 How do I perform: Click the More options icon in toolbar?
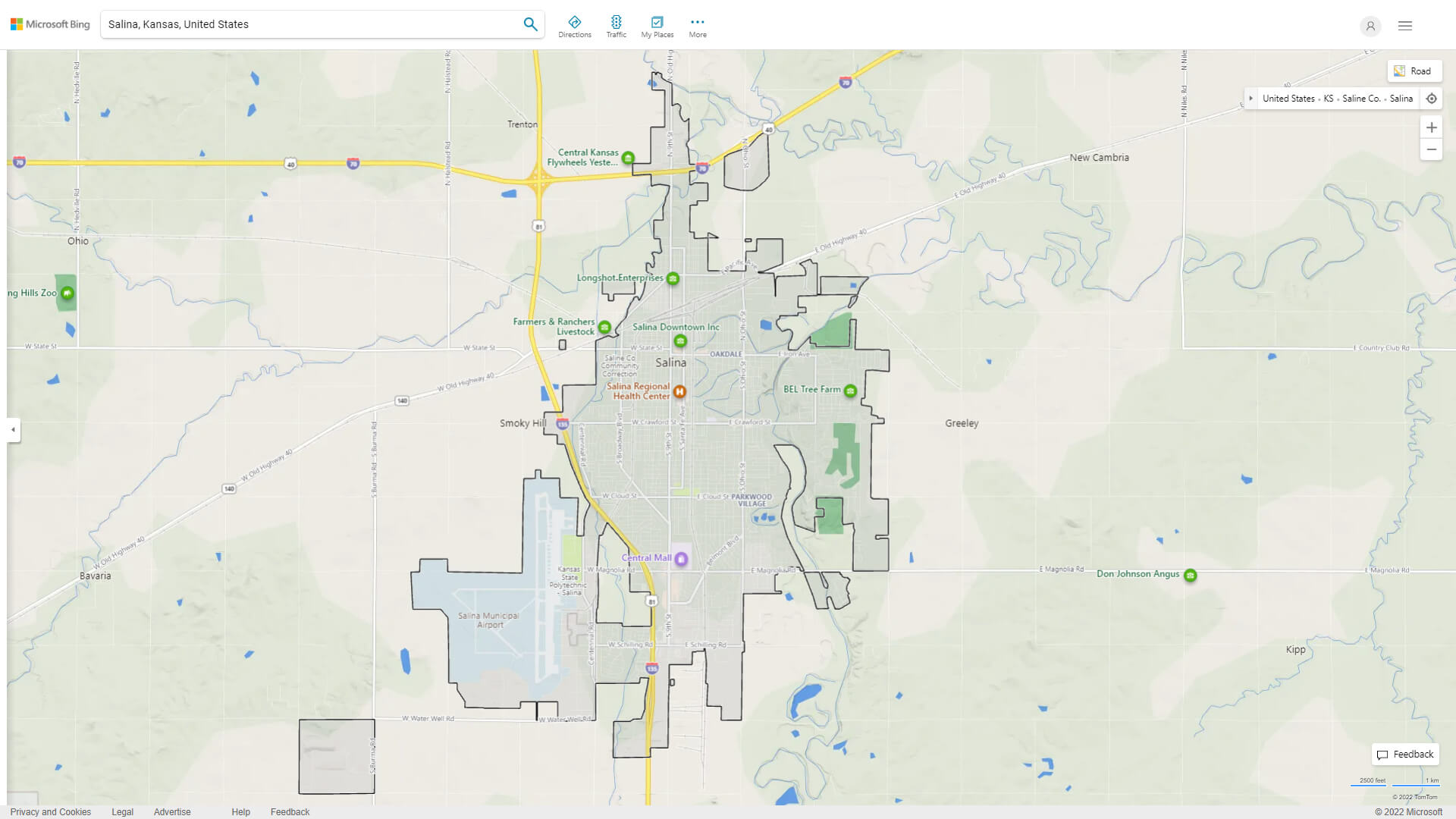[x=697, y=22]
